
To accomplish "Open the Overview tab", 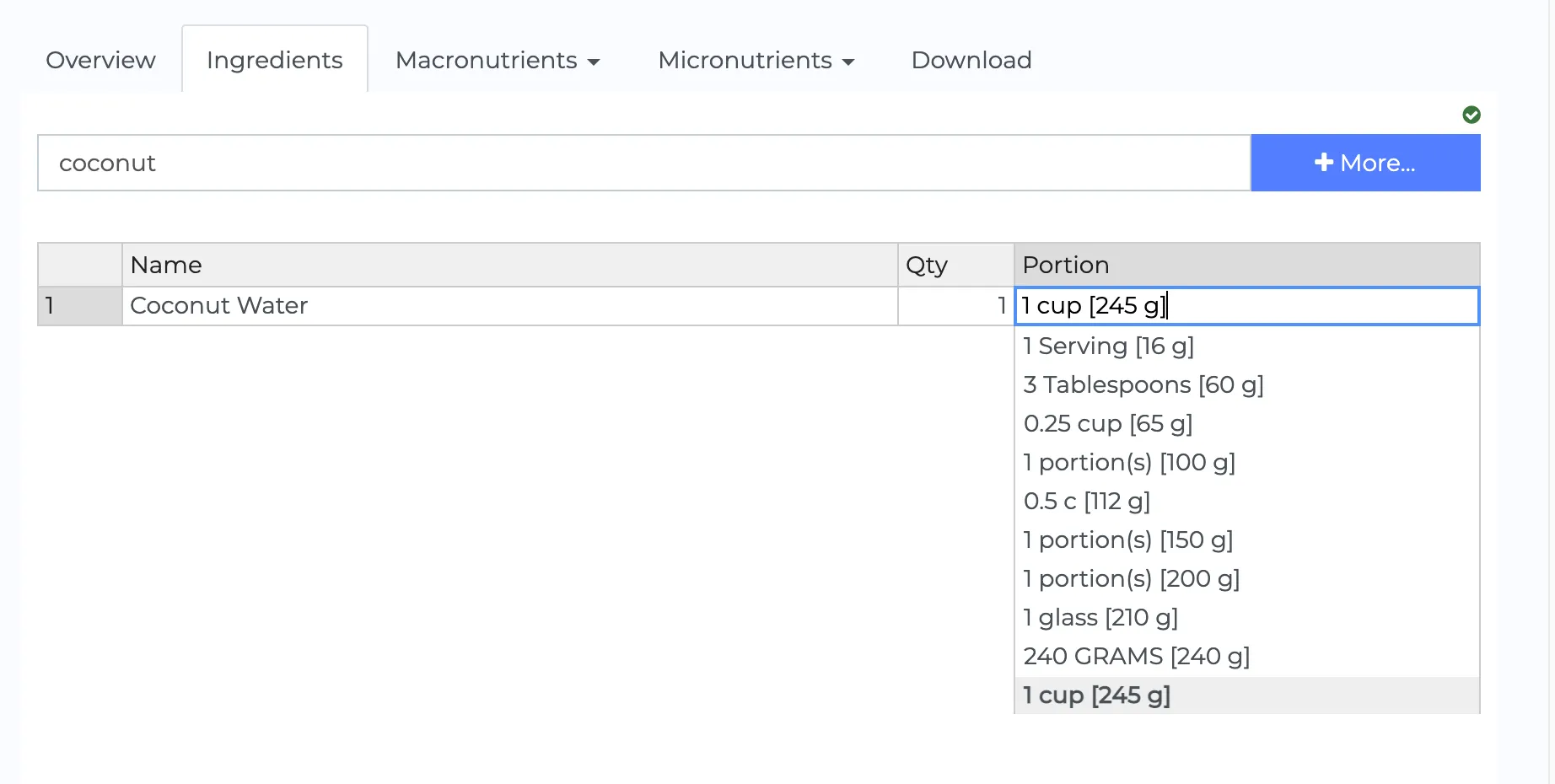I will [x=100, y=60].
